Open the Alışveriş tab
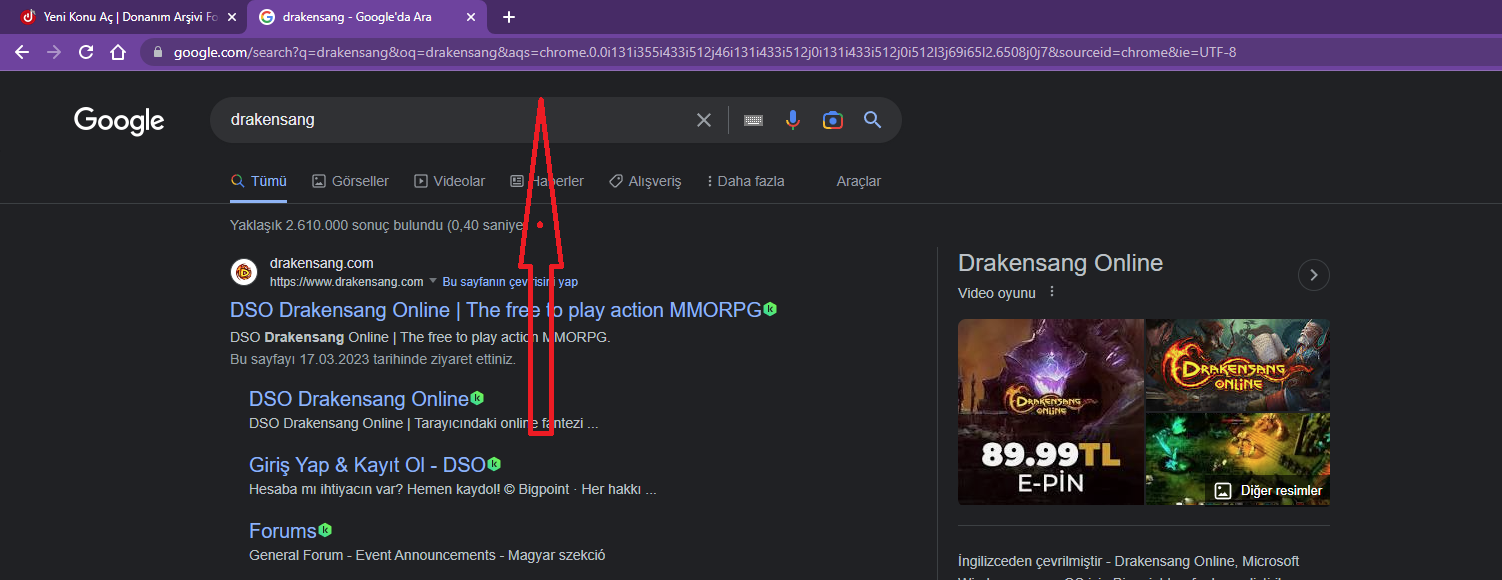Image resolution: width=1502 pixels, height=580 pixels. 644,181
